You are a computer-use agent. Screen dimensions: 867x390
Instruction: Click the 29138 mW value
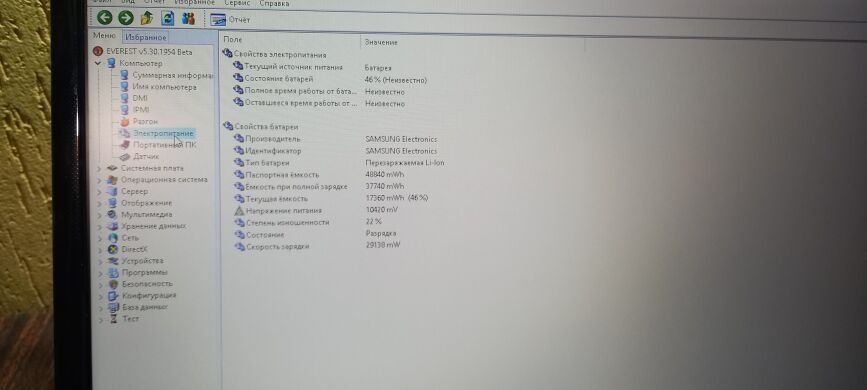(383, 245)
